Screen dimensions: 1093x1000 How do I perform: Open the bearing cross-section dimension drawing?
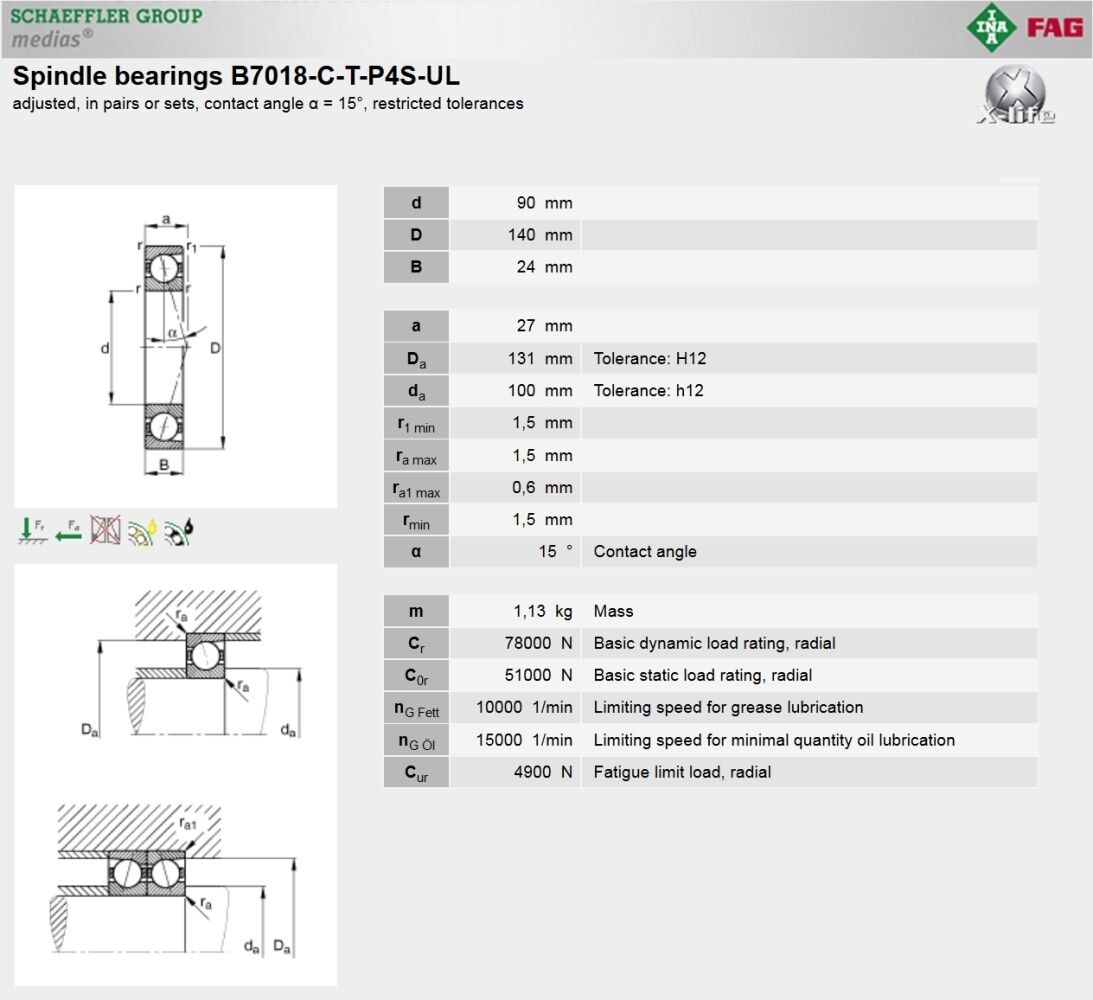point(175,346)
